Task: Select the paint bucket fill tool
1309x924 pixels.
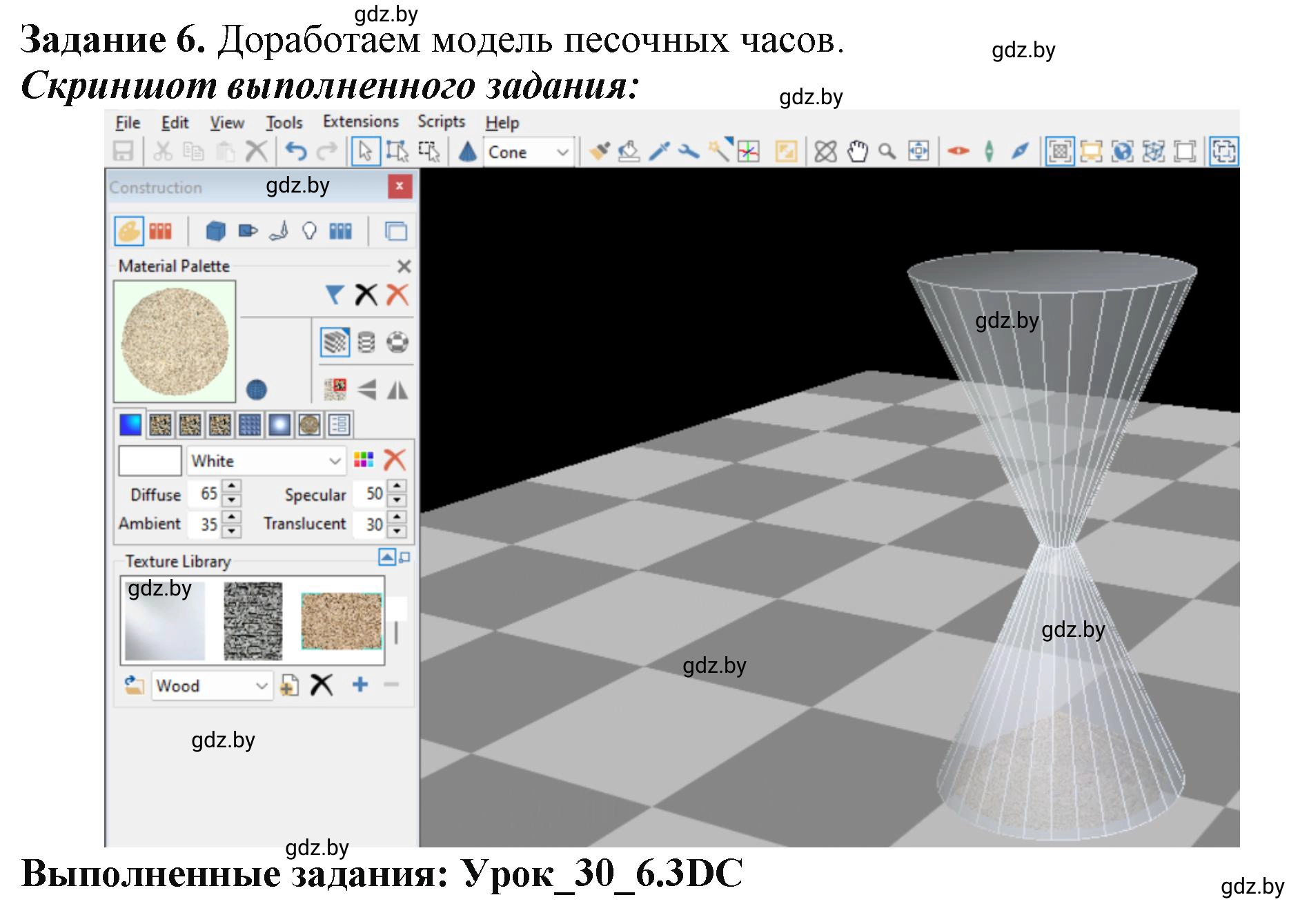Action: click(629, 151)
